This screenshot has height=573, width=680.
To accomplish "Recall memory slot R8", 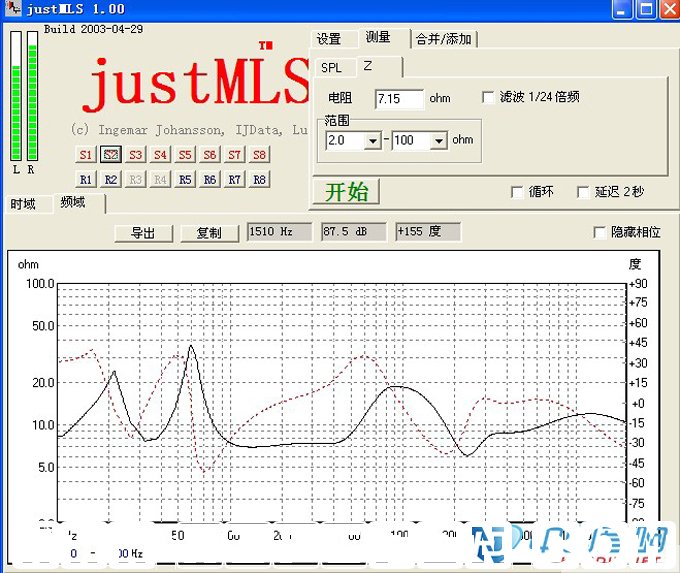I will coord(259,179).
